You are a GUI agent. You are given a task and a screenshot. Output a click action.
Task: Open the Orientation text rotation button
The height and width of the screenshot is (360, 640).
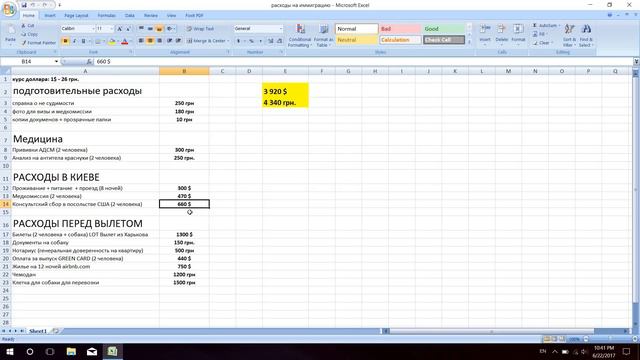click(x=171, y=29)
